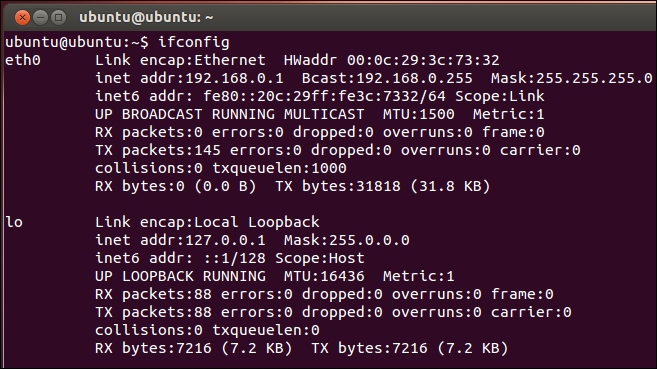The height and width of the screenshot is (369, 657).
Task: Click the MTU:16436 loopback value
Action: pyautogui.click(x=324, y=276)
